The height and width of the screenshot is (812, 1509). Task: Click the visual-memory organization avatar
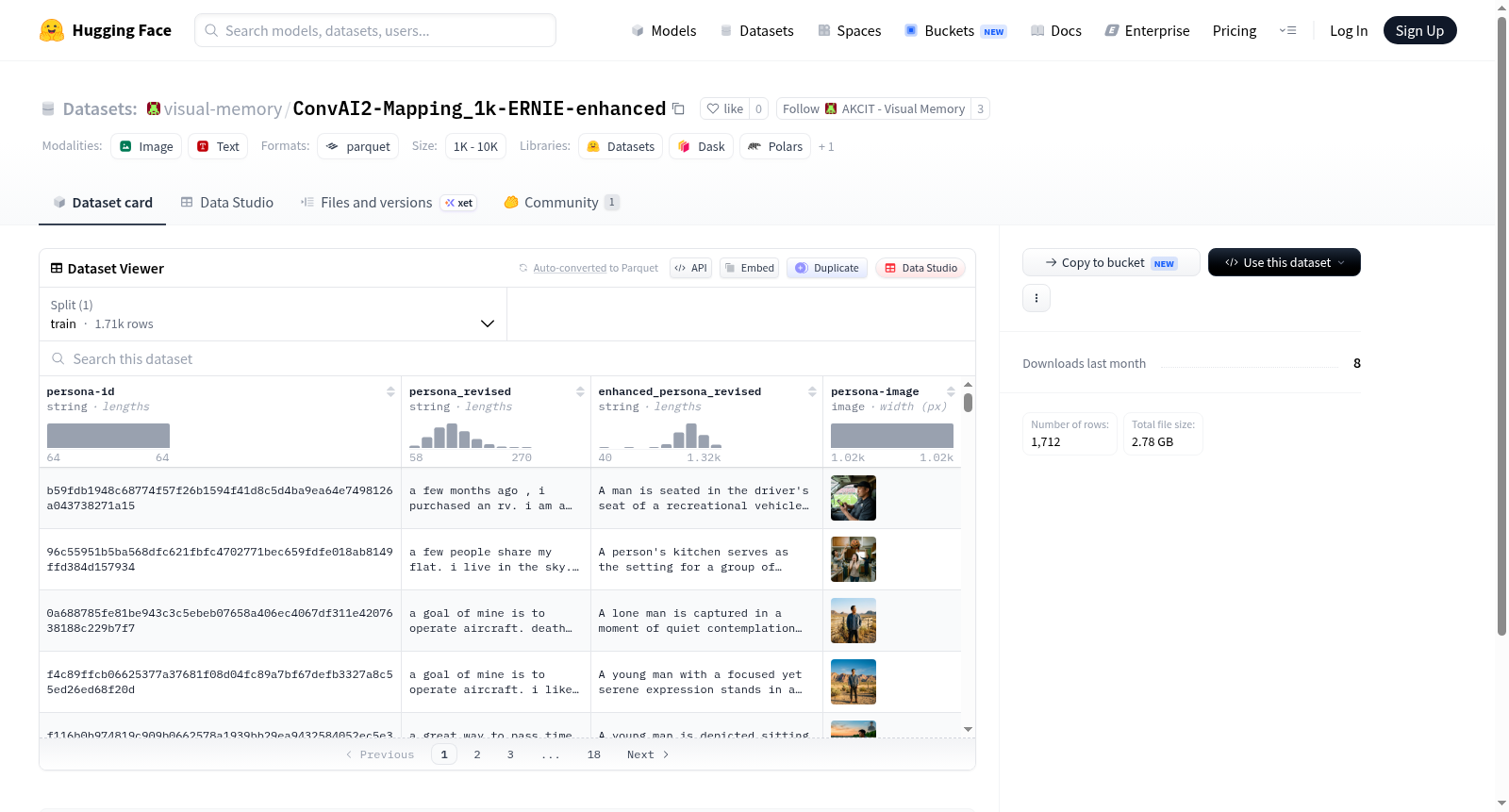point(154,108)
